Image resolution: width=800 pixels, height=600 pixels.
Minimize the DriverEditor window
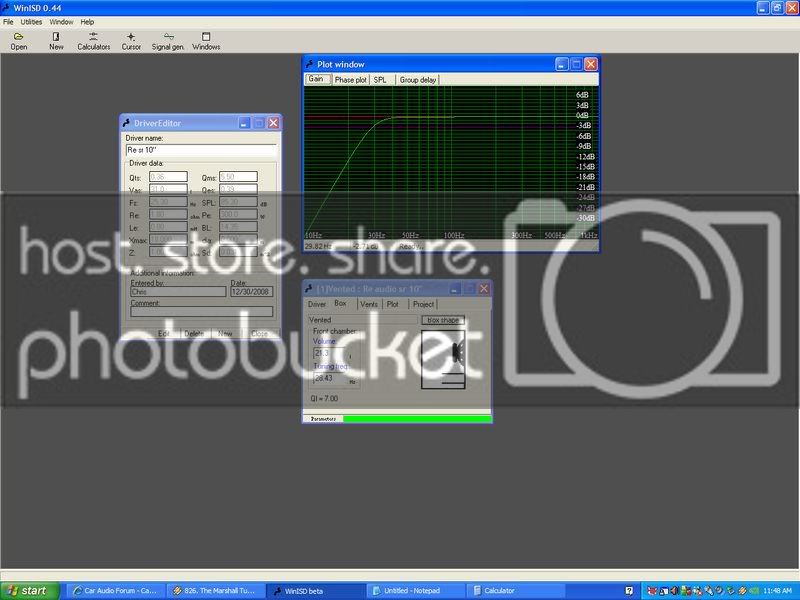(x=244, y=123)
